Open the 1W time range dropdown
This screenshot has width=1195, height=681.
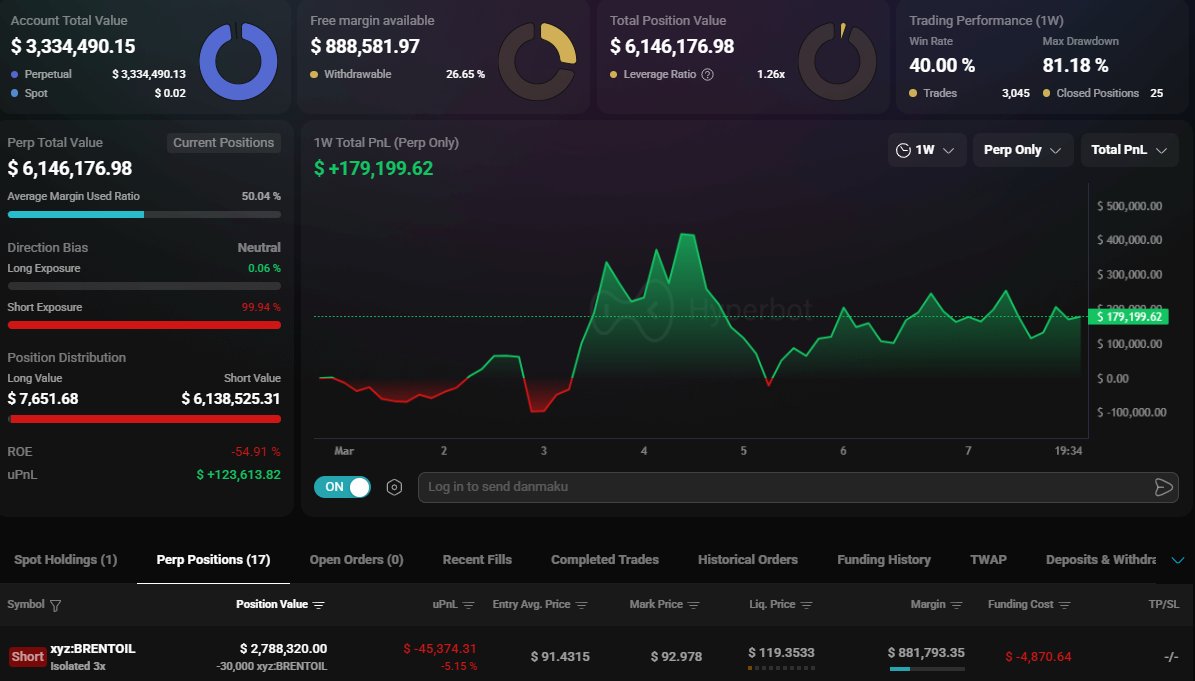coord(927,150)
